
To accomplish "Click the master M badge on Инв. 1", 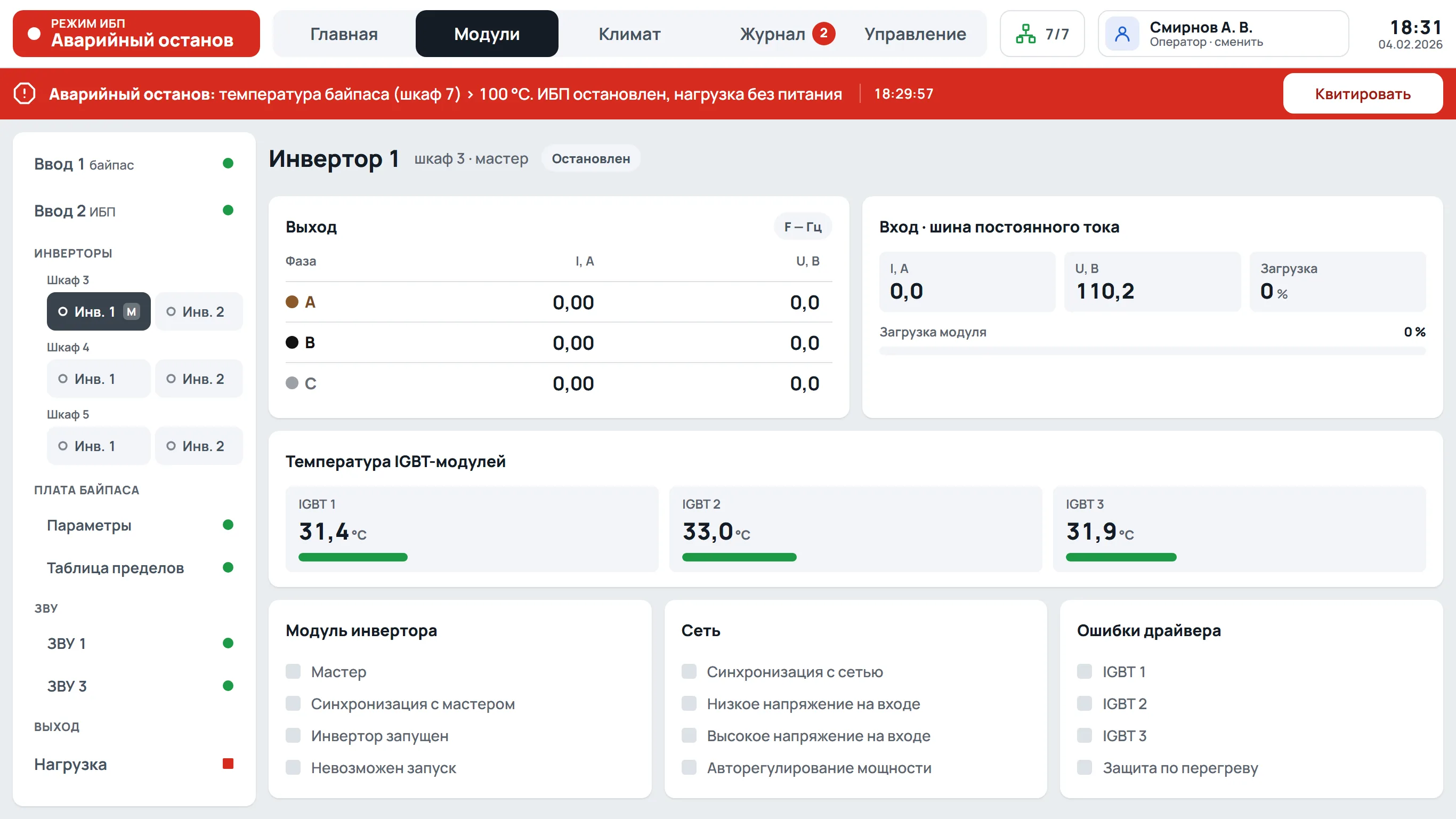I will coord(131,311).
